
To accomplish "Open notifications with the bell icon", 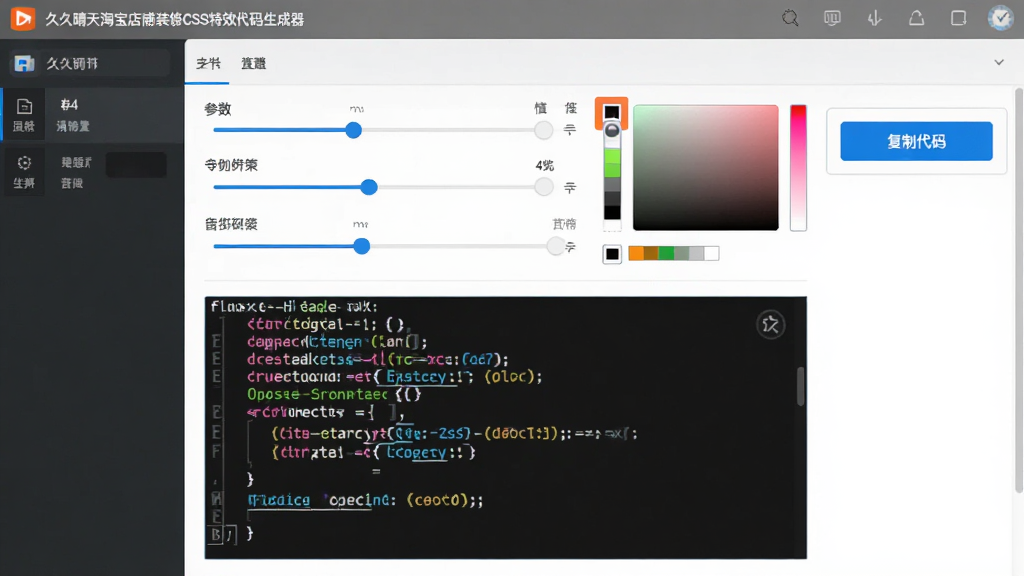I will pyautogui.click(x=916, y=18).
